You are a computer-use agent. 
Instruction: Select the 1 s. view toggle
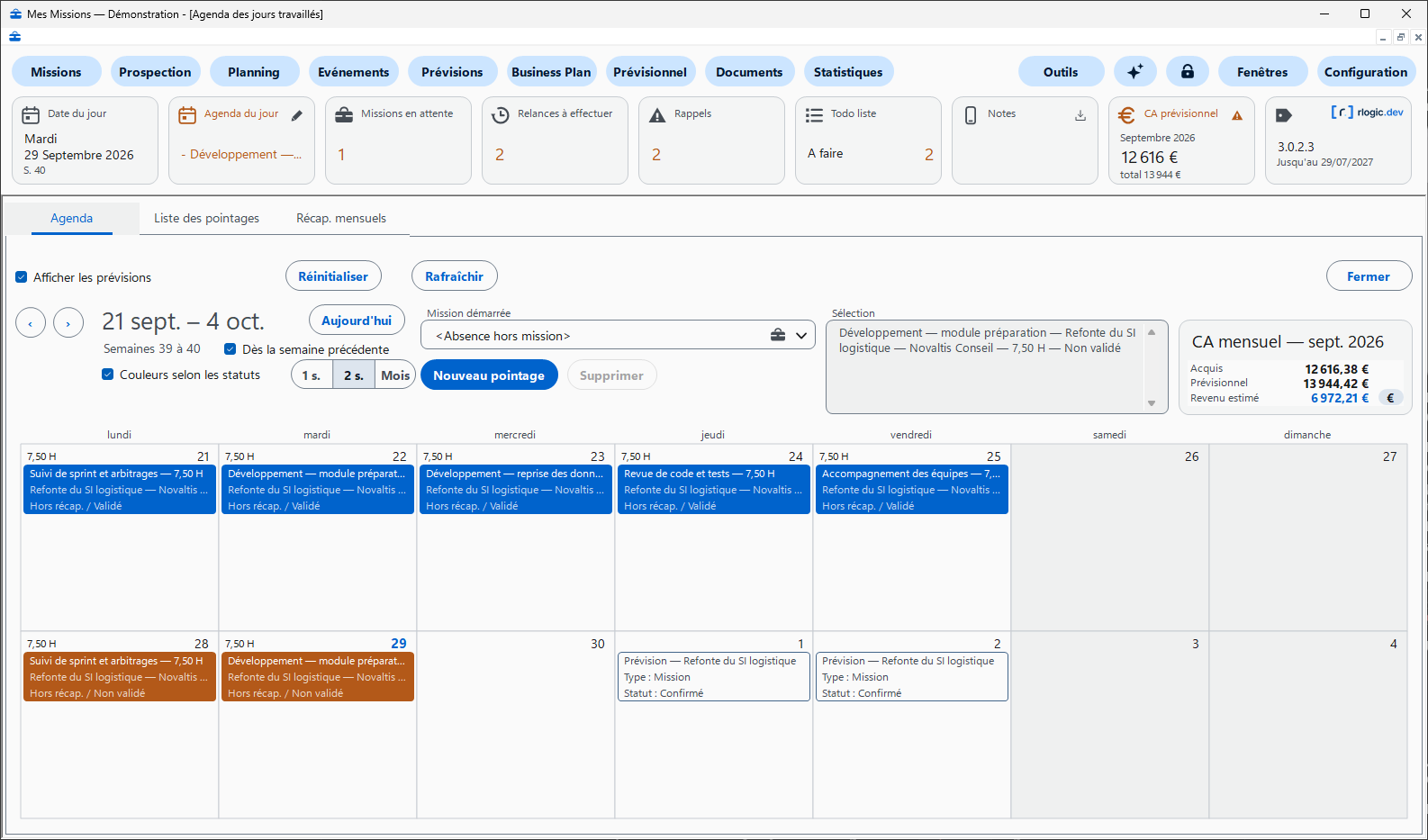click(312, 375)
